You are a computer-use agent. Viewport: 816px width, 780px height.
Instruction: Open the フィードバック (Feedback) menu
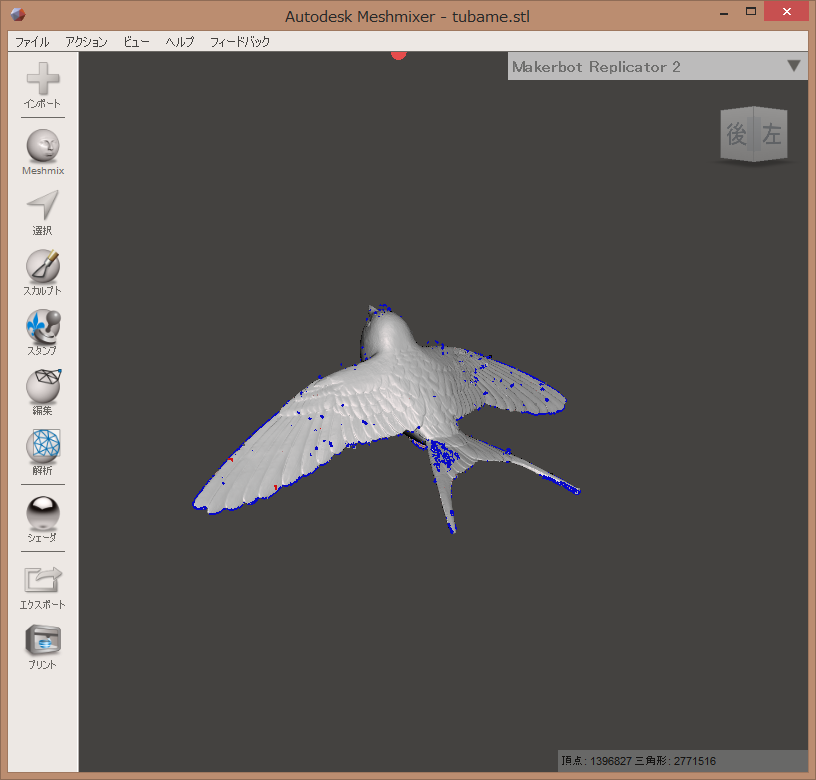click(x=240, y=42)
